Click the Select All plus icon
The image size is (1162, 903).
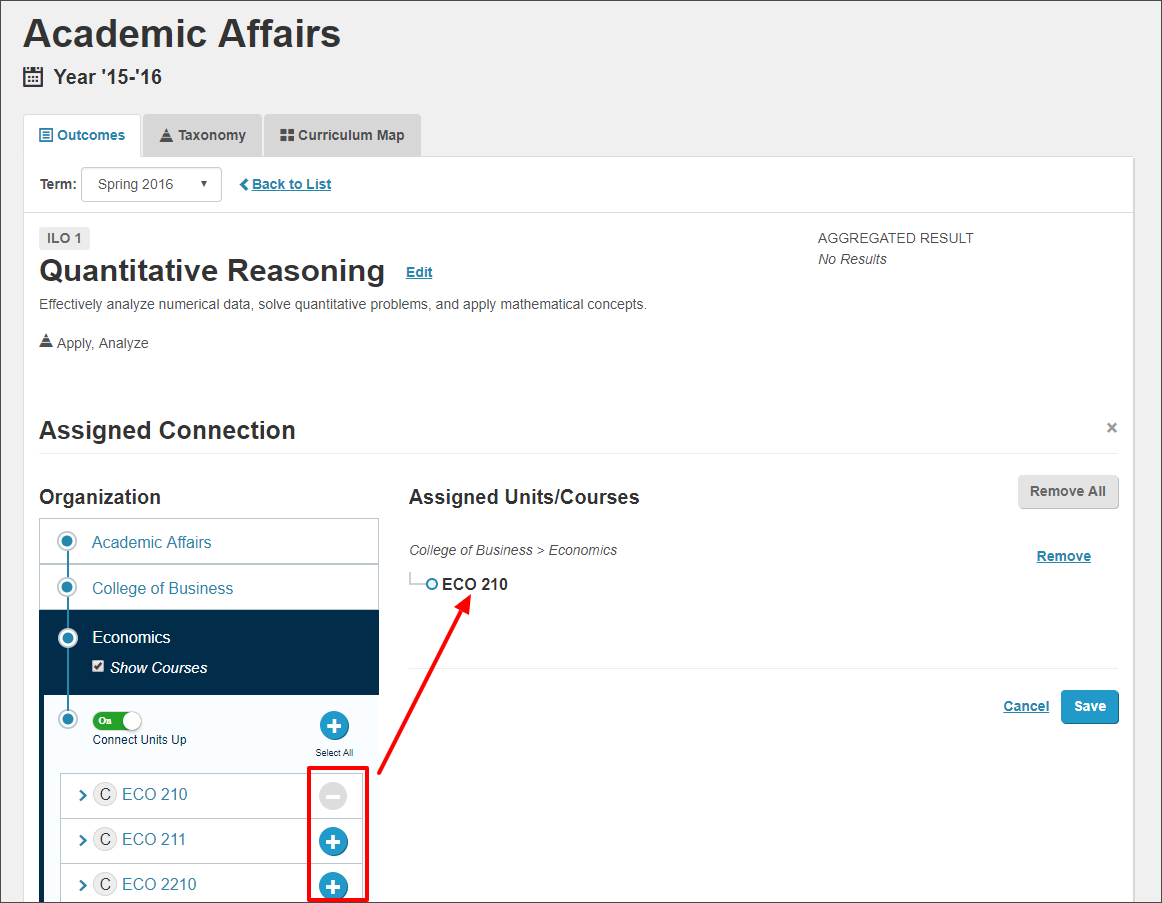pyautogui.click(x=334, y=726)
